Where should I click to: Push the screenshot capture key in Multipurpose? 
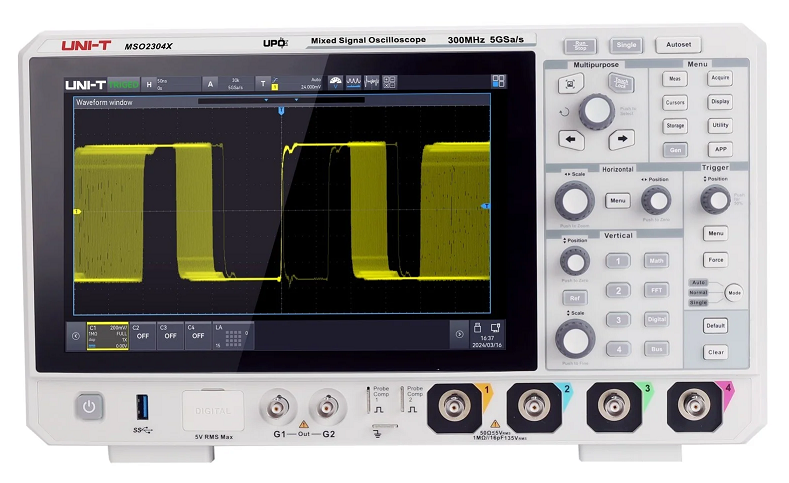coord(571,84)
